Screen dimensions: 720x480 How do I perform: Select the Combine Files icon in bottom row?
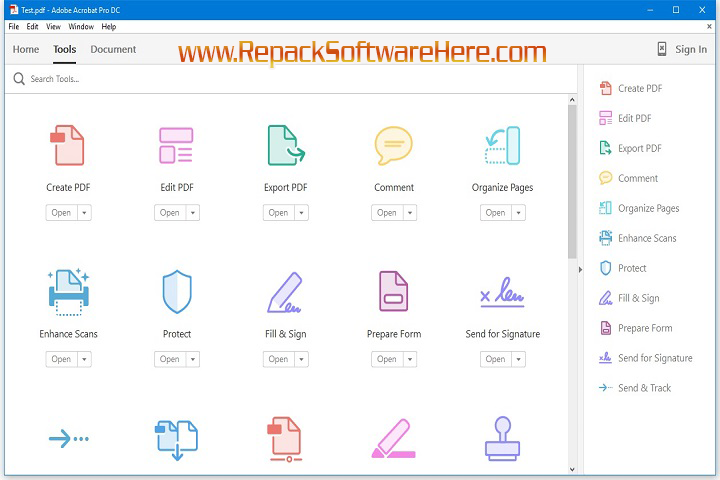tap(177, 440)
